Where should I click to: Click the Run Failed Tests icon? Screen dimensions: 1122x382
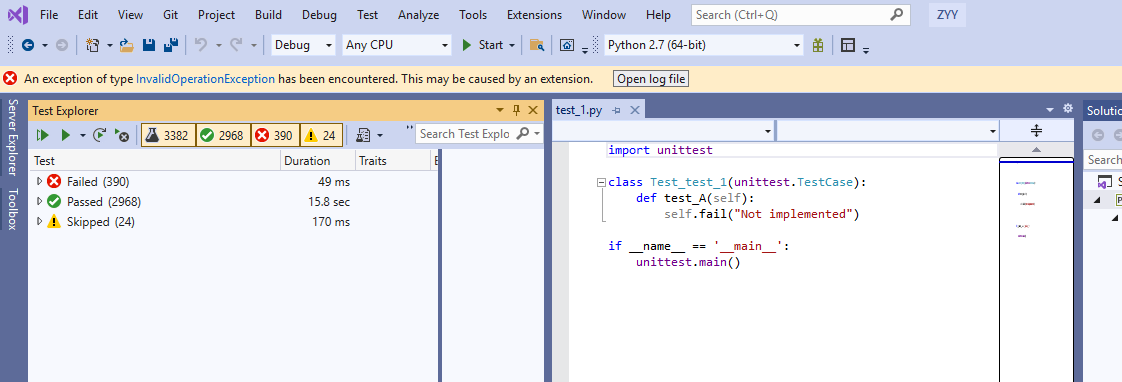pyautogui.click(x=122, y=134)
